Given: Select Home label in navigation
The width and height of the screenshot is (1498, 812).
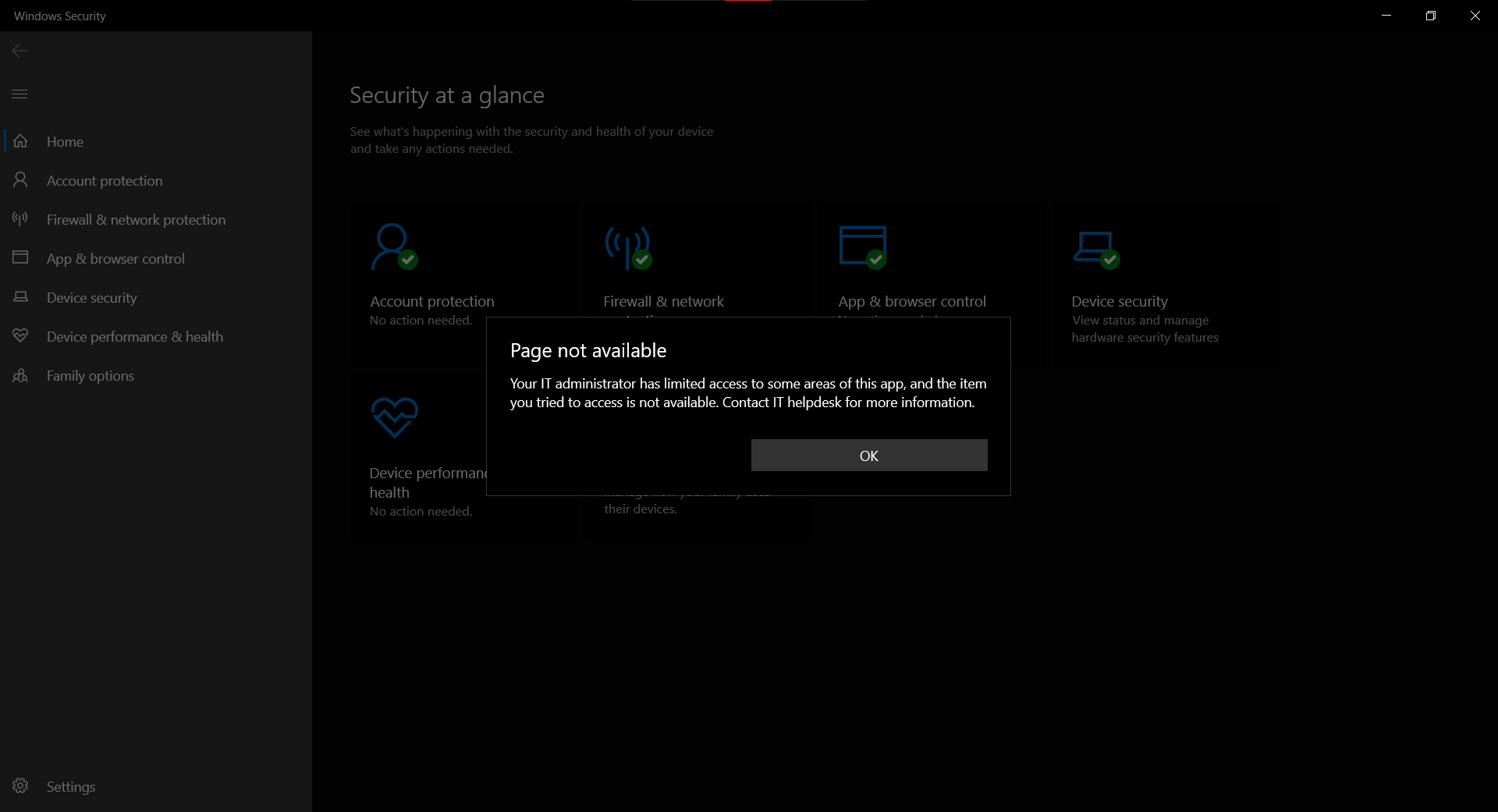Looking at the screenshot, I should (x=65, y=142).
